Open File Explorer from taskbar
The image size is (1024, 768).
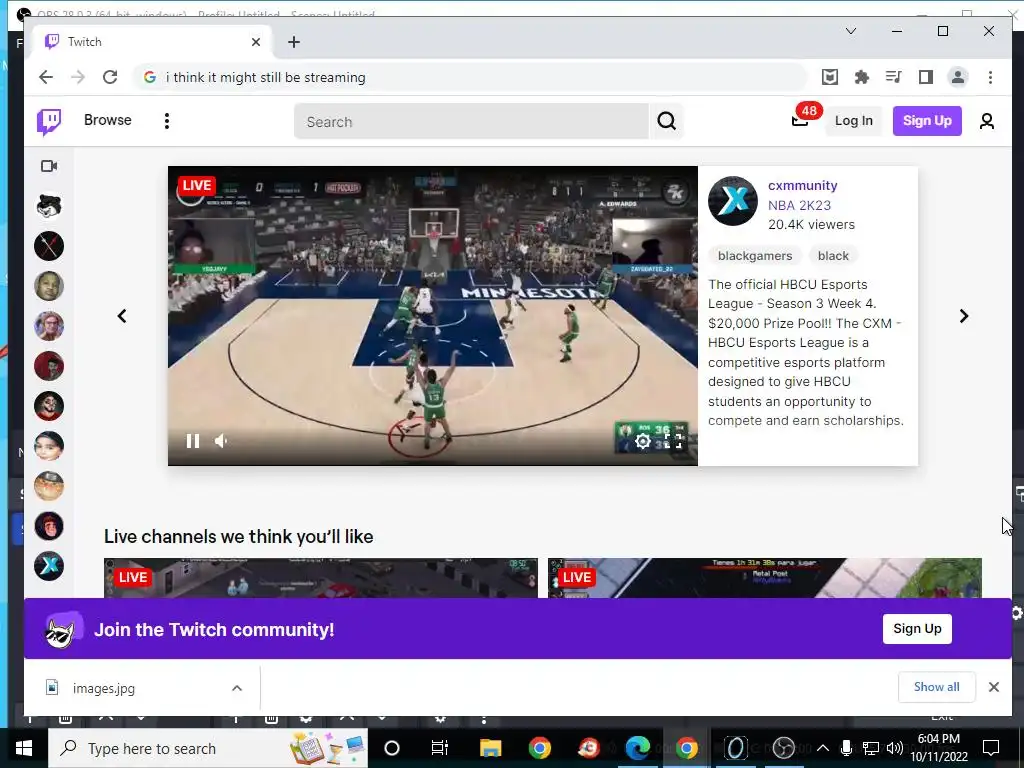click(x=490, y=748)
